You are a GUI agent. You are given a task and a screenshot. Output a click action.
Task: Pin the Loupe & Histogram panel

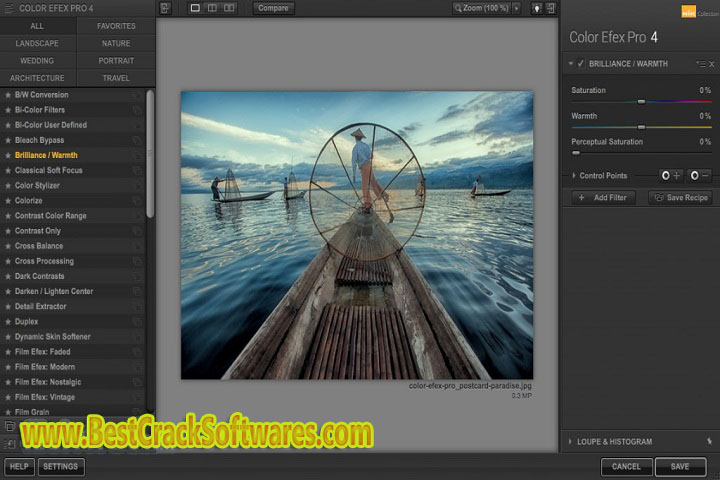[x=709, y=441]
